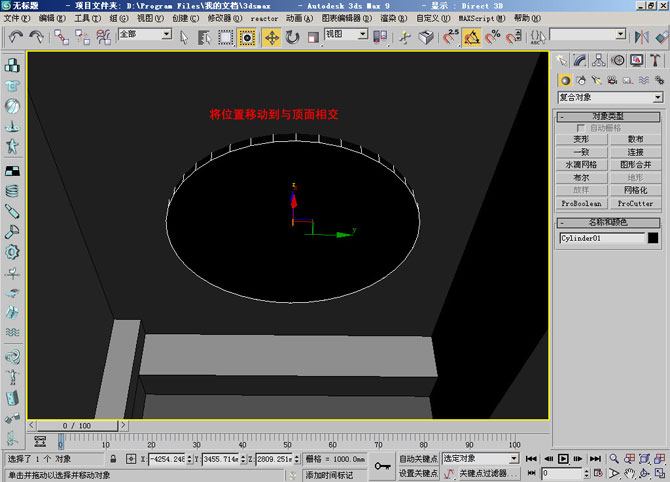Open the 文件 menu
This screenshot has height=482, width=670.
(x=17, y=18)
